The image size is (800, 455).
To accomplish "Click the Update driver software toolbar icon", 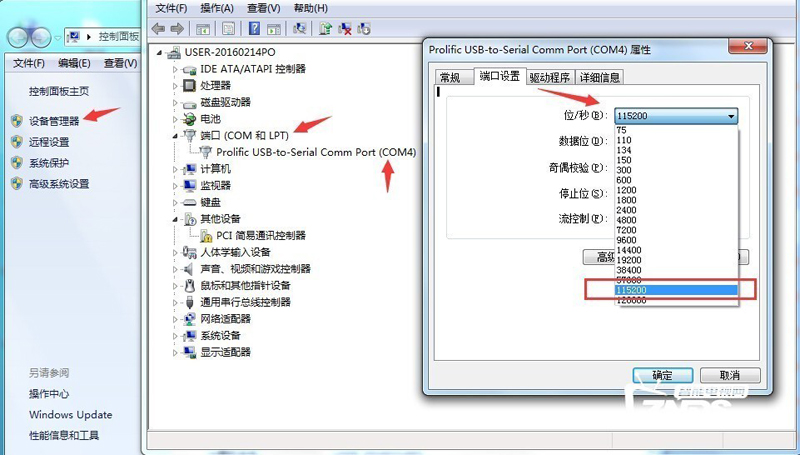I will point(326,29).
